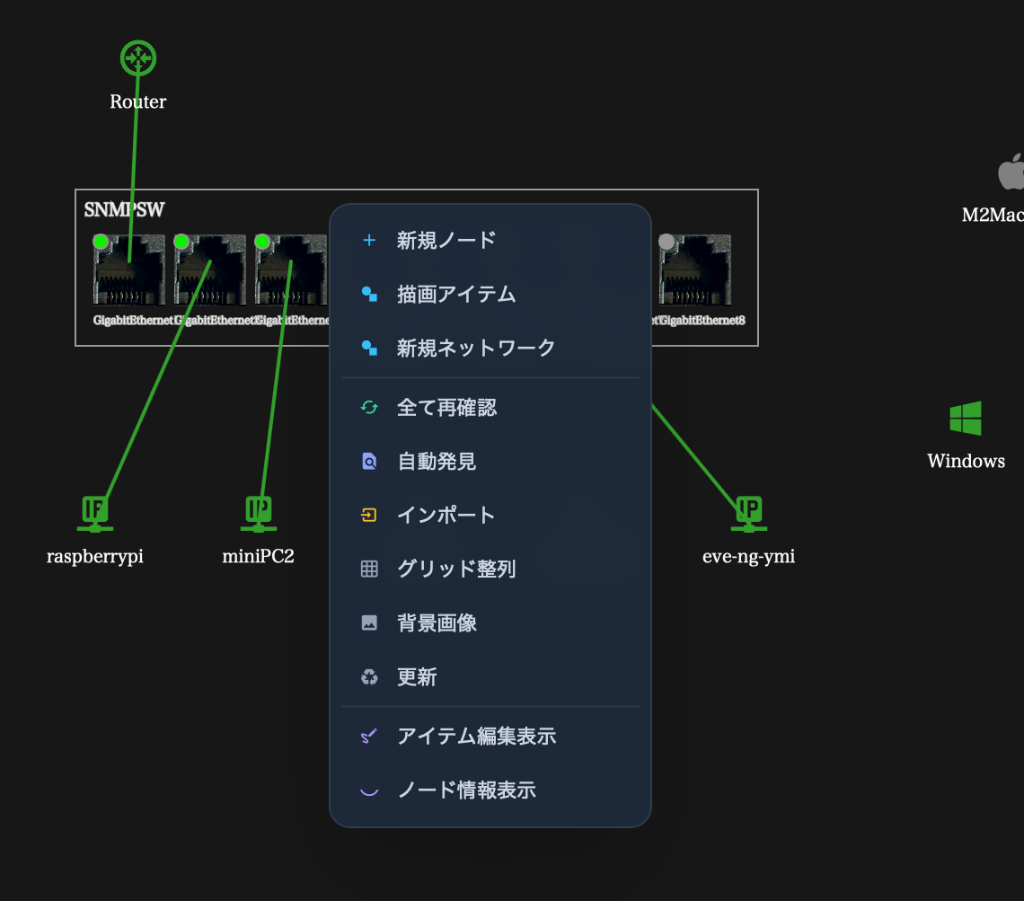
Task: Click the miniPC2 label text
Action: point(258,556)
